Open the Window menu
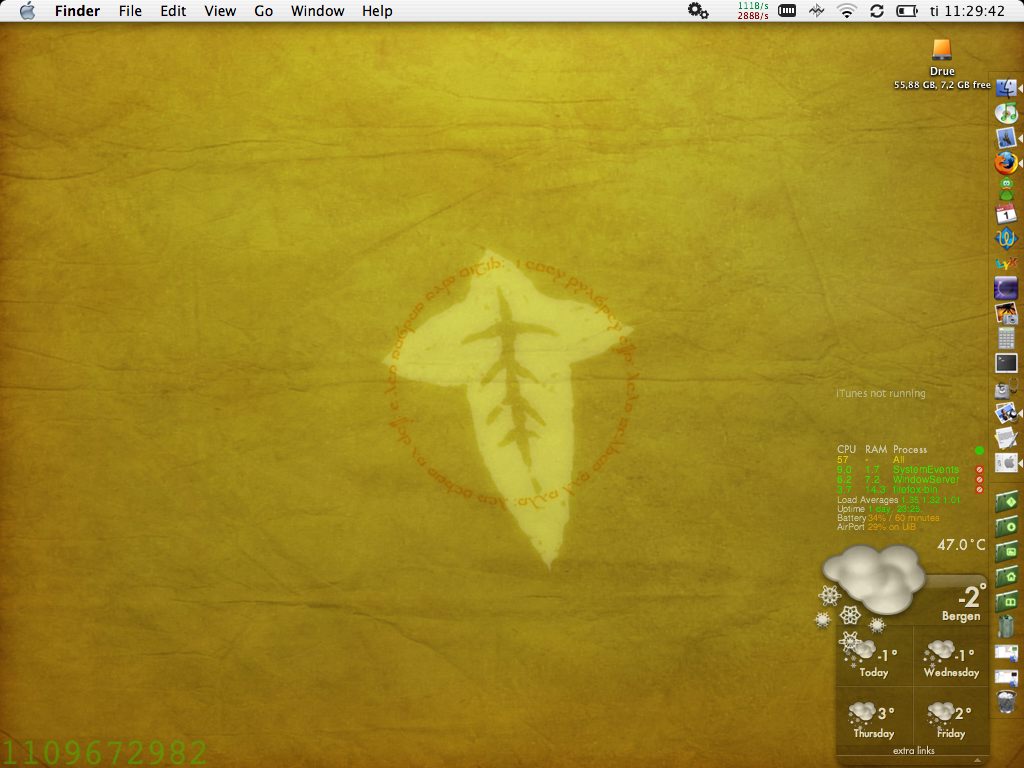The height and width of the screenshot is (768, 1024). (x=317, y=11)
